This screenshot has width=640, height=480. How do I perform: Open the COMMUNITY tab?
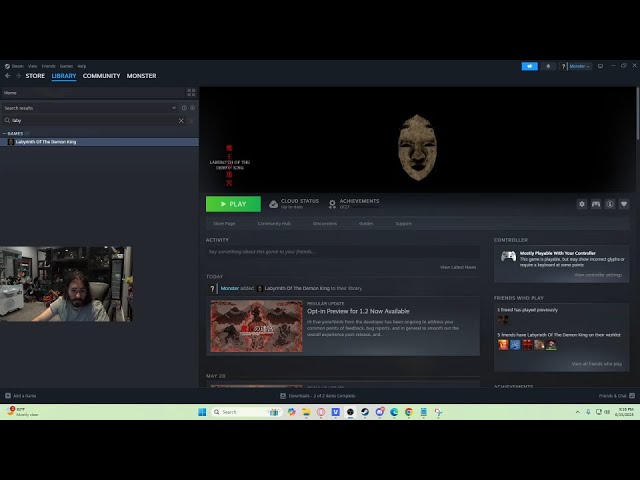[x=101, y=76]
